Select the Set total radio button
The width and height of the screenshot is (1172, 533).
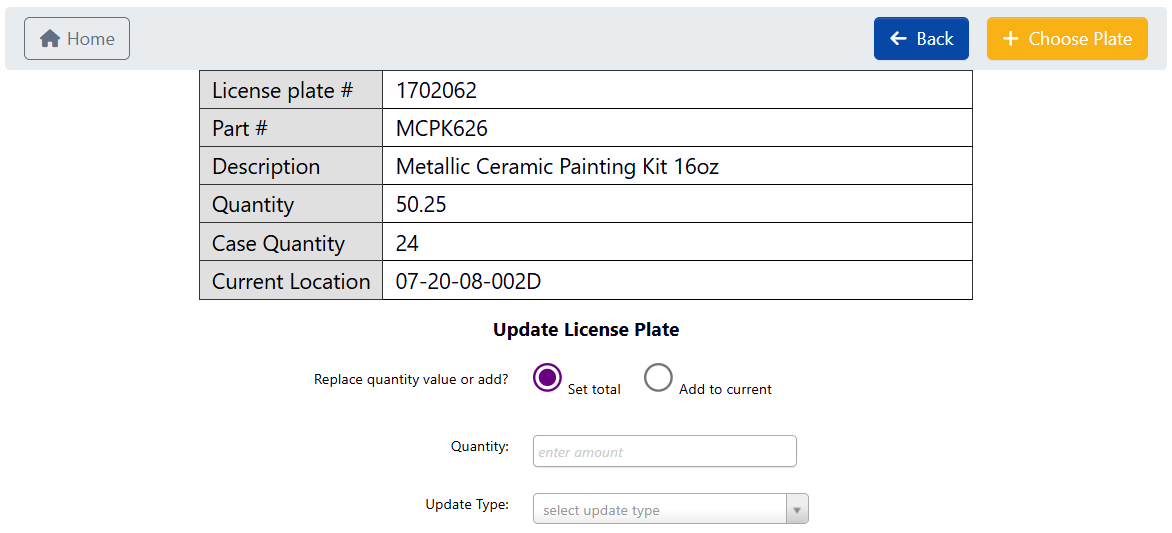click(547, 377)
